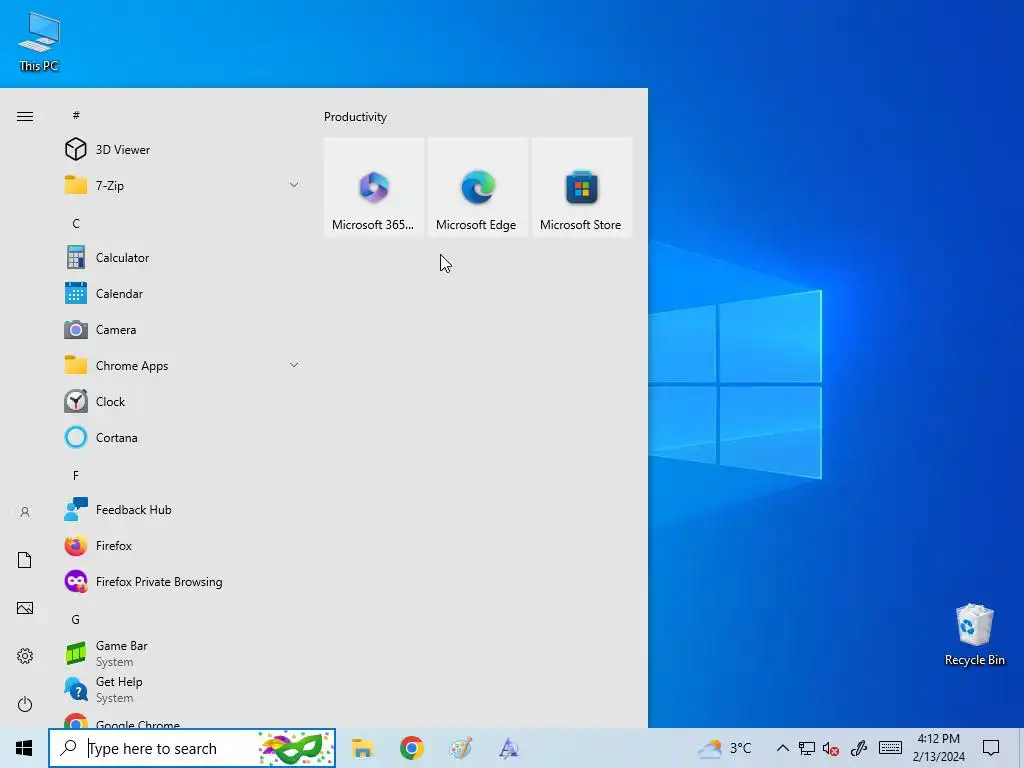Open the Chrome Apps folder entry
1024x768 pixels.
(x=183, y=365)
